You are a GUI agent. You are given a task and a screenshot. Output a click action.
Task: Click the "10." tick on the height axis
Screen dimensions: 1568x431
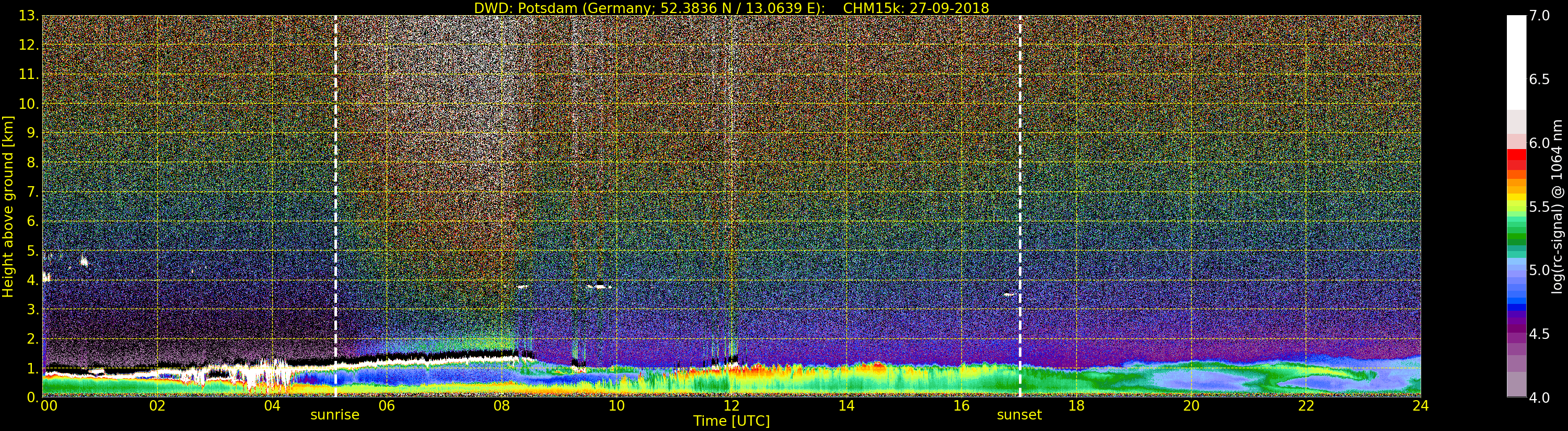pos(29,104)
